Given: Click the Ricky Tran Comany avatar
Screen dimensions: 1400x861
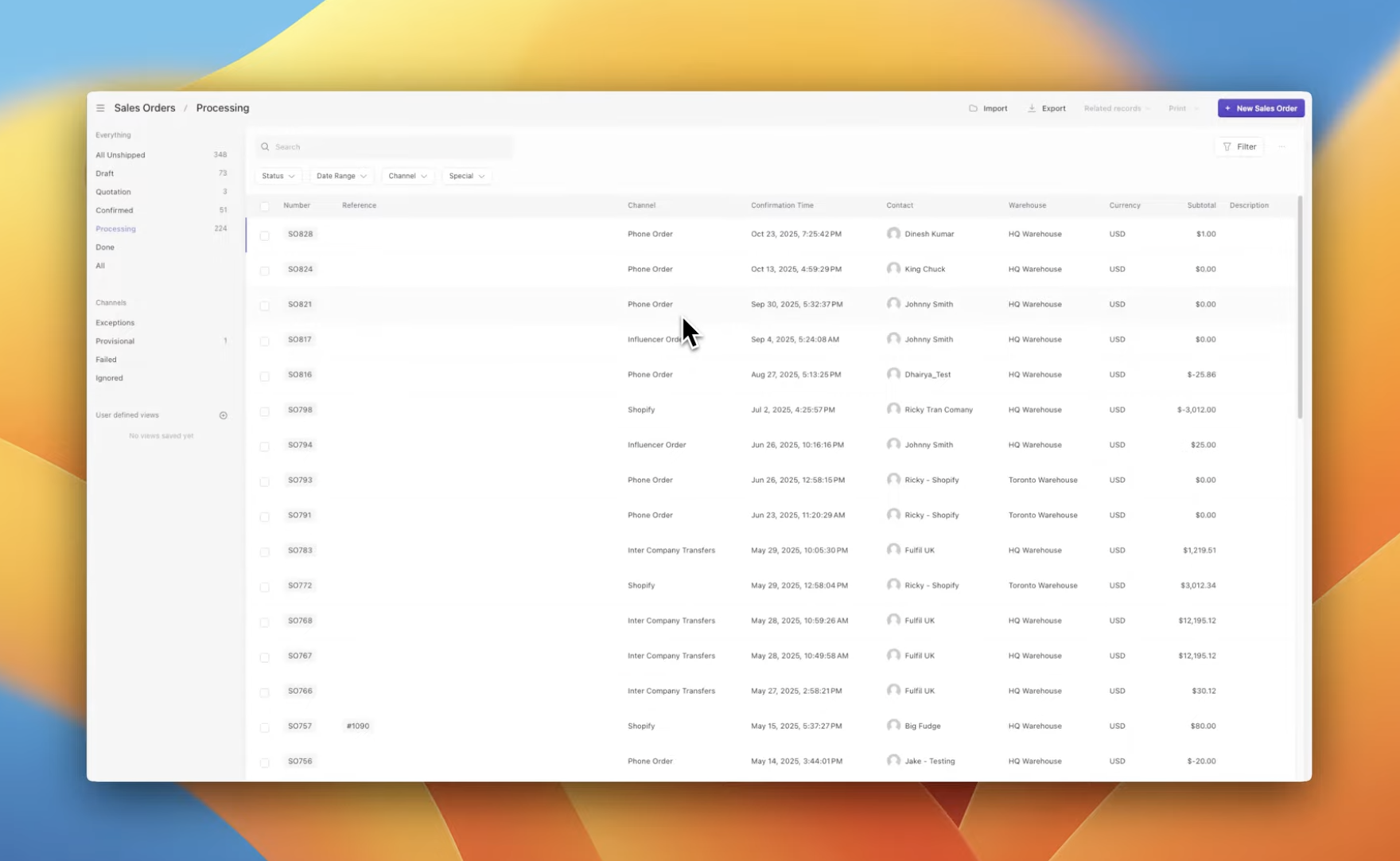Looking at the screenshot, I should click(893, 409).
